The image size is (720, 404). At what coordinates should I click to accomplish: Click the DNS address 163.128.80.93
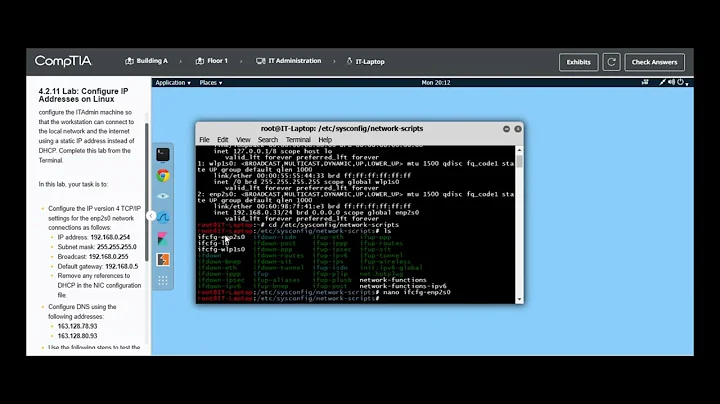click(x=77, y=336)
